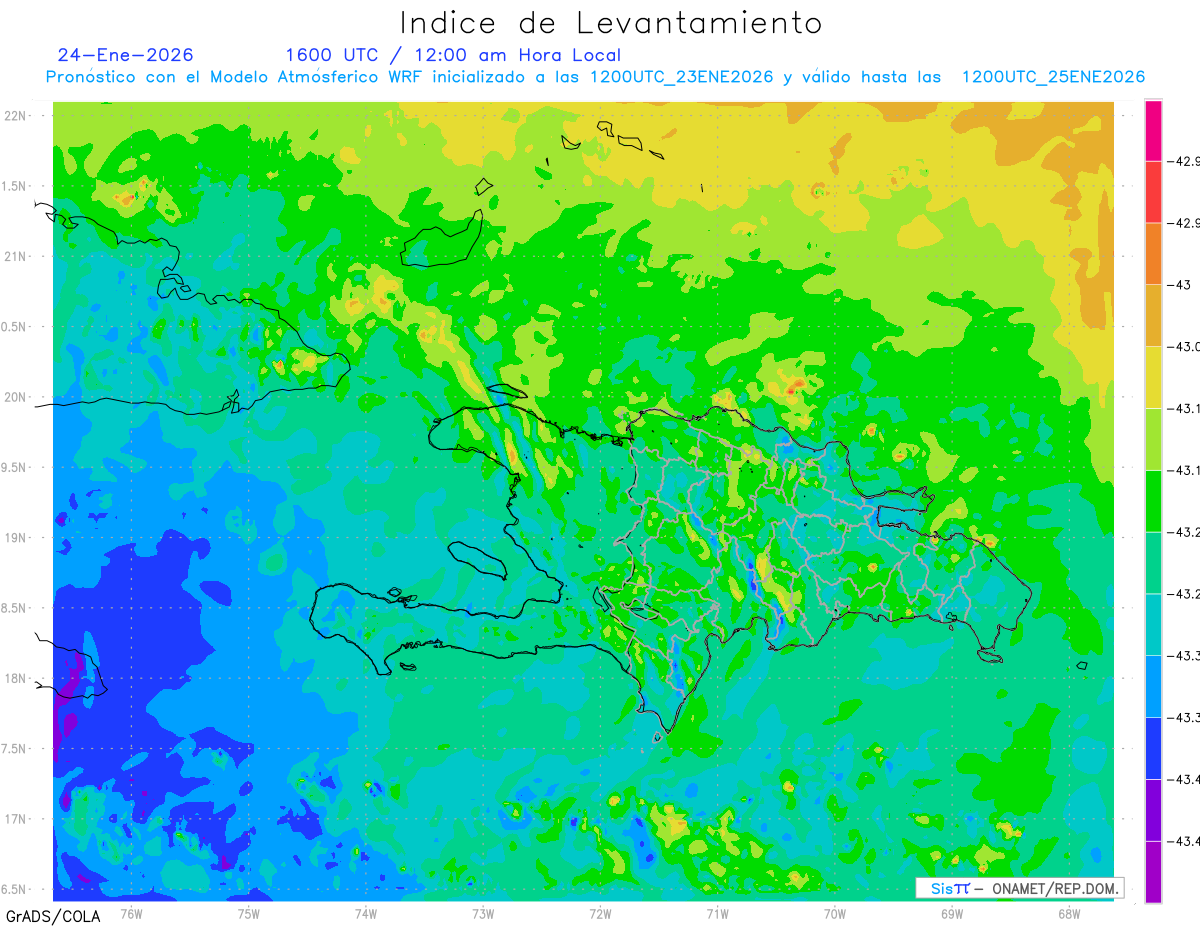Click the teal-green swatch in the color scale
1200x927 pixels.
[x=1153, y=563]
